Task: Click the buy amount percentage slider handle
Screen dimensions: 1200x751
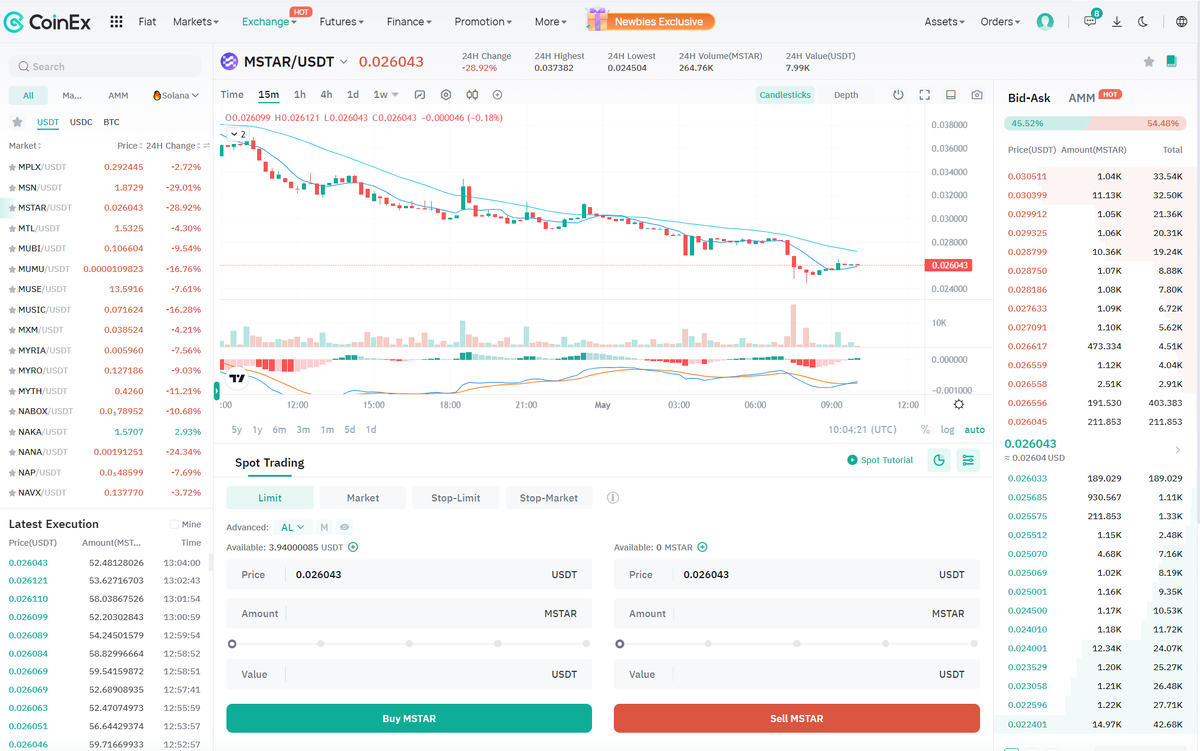Action: tap(232, 644)
